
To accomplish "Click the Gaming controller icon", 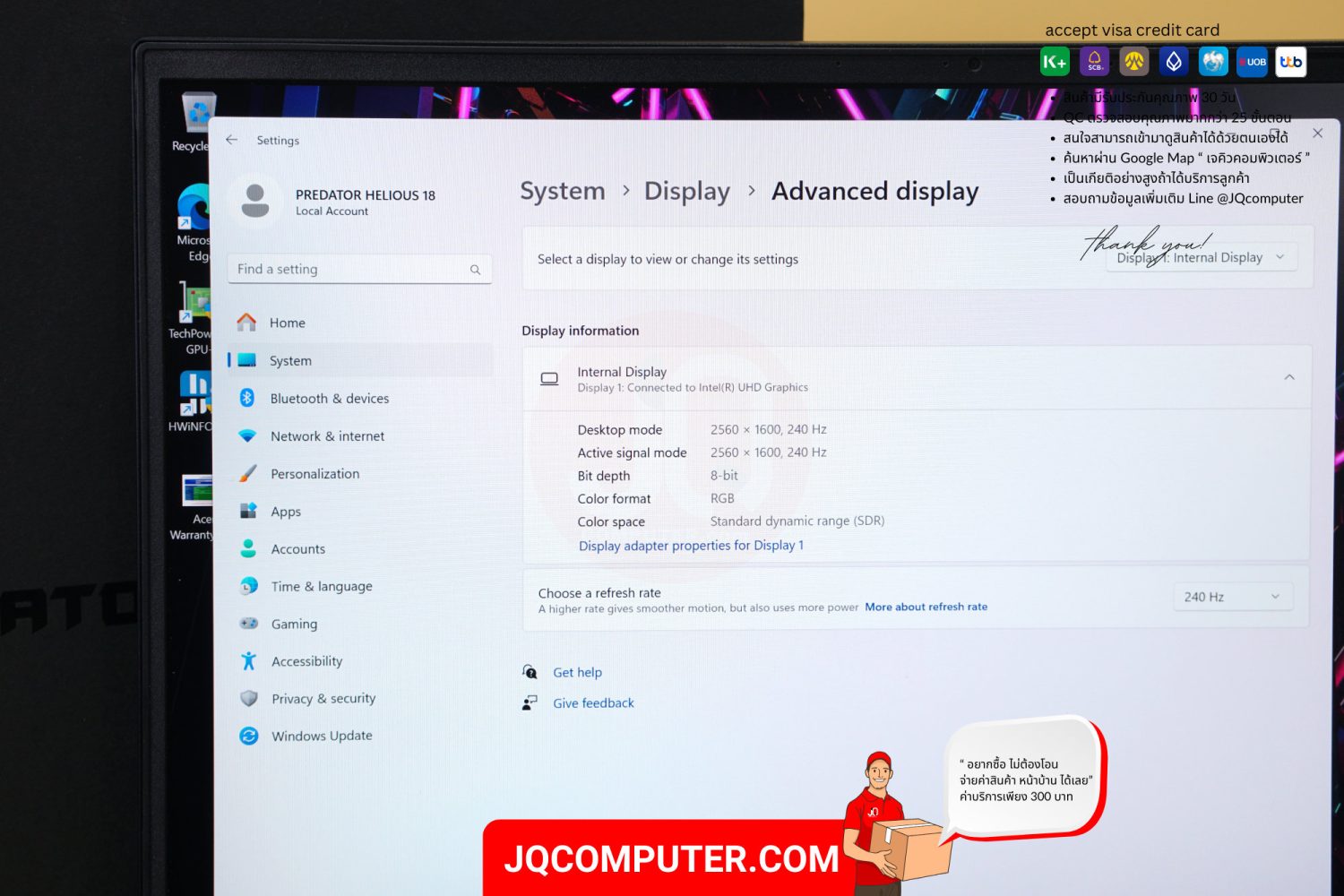I will (249, 623).
